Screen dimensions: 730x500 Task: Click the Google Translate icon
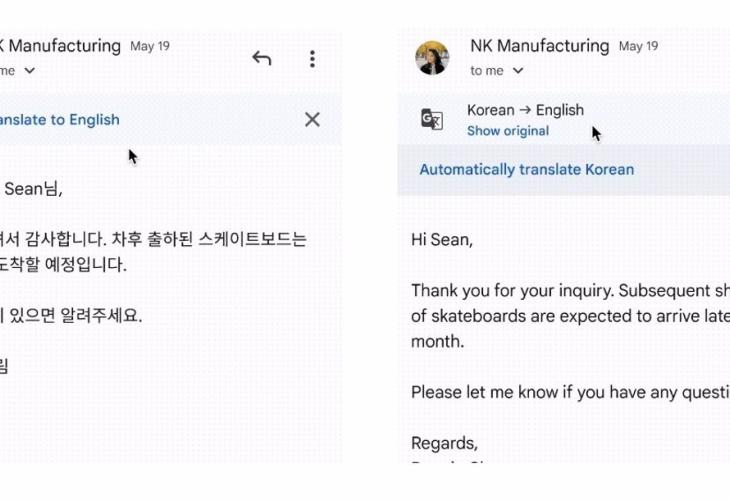432,120
